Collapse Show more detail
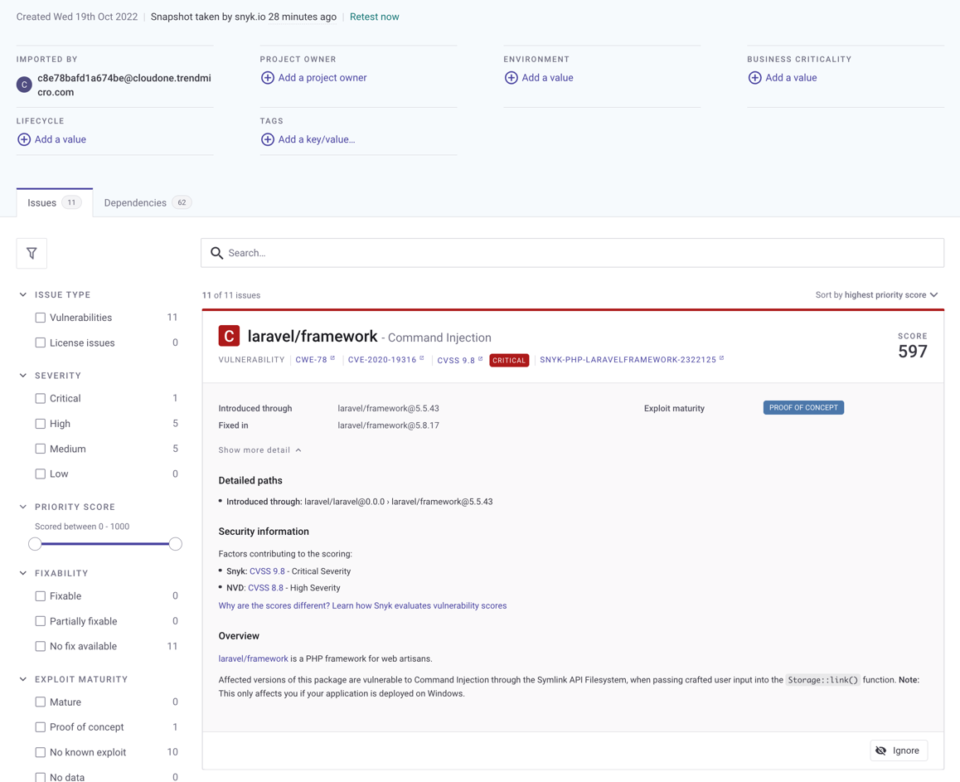This screenshot has width=960, height=782. [x=260, y=450]
